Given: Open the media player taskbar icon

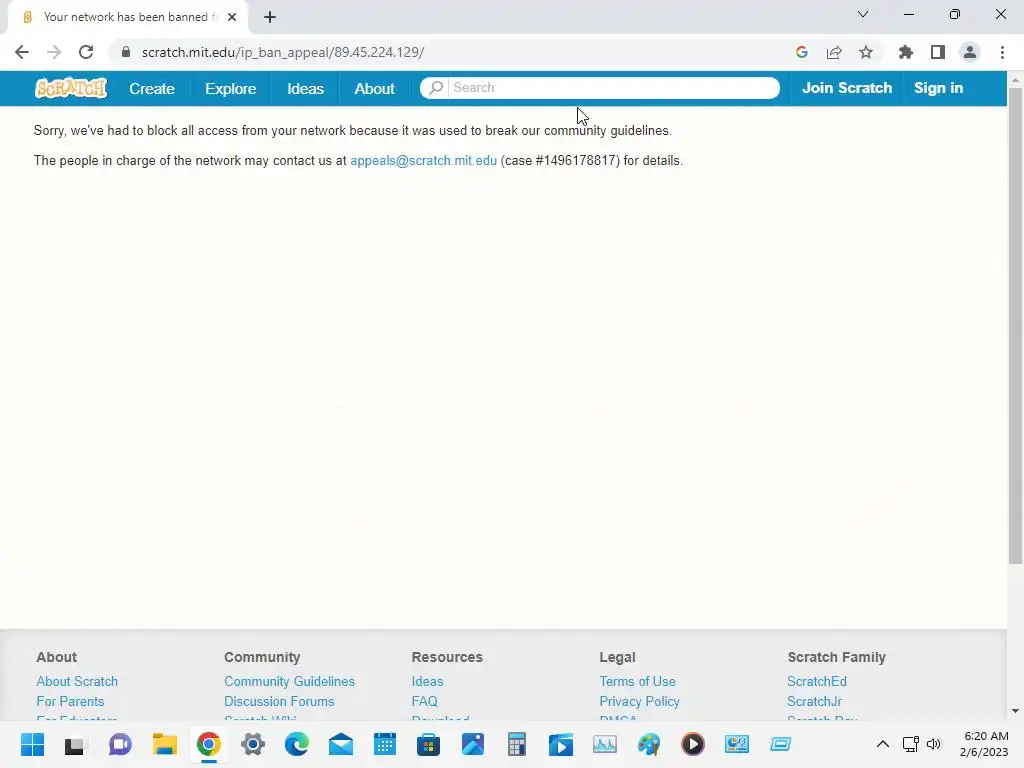Looking at the screenshot, I should click(x=693, y=744).
